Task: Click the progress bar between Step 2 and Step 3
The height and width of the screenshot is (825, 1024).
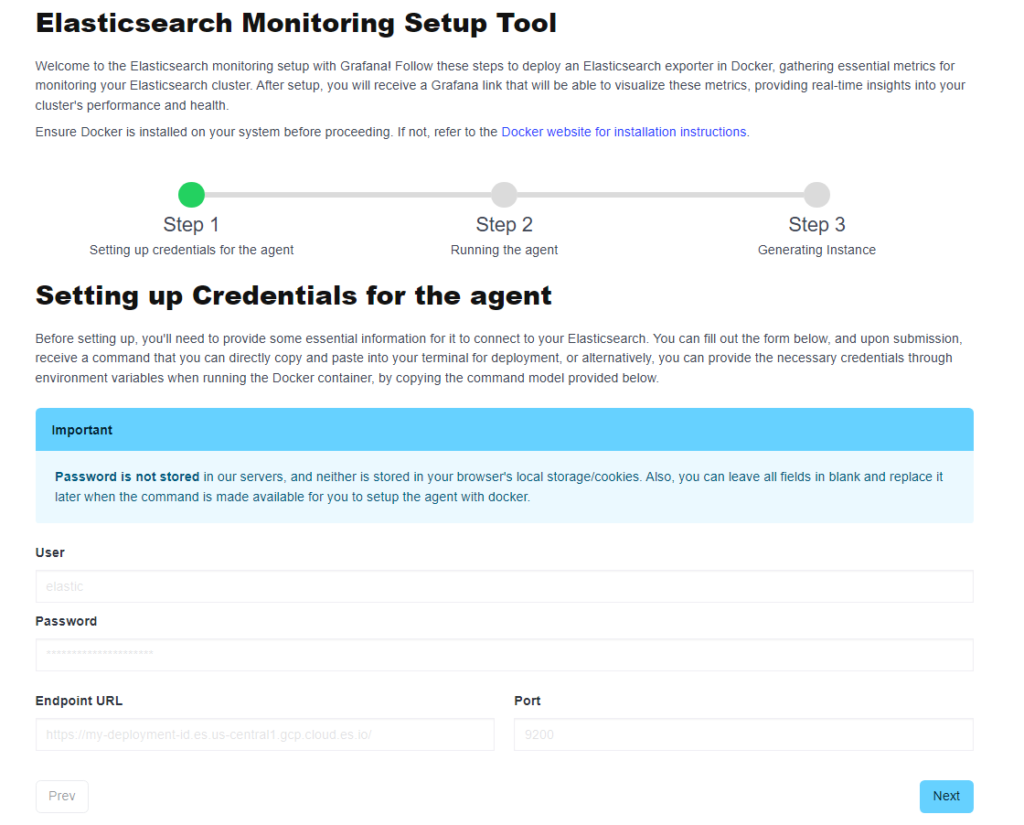Action: tap(660, 194)
